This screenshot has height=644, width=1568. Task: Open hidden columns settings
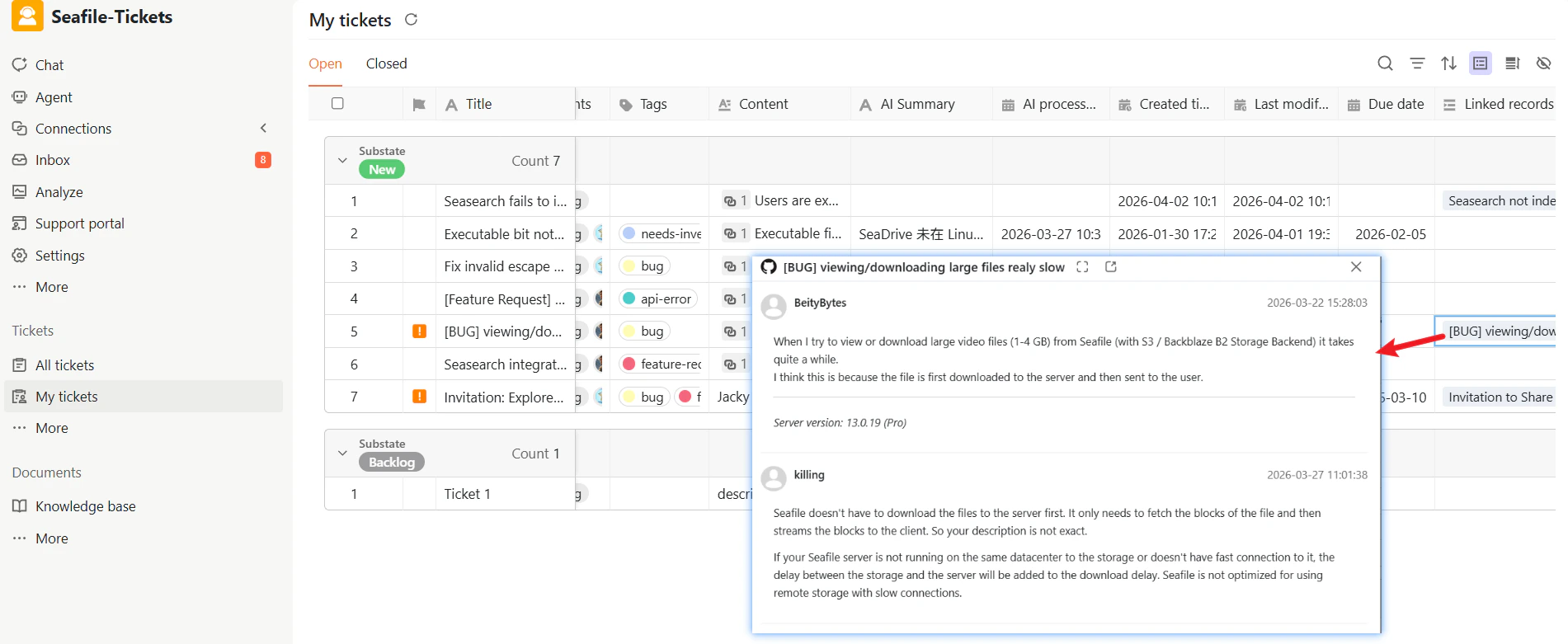click(1543, 63)
